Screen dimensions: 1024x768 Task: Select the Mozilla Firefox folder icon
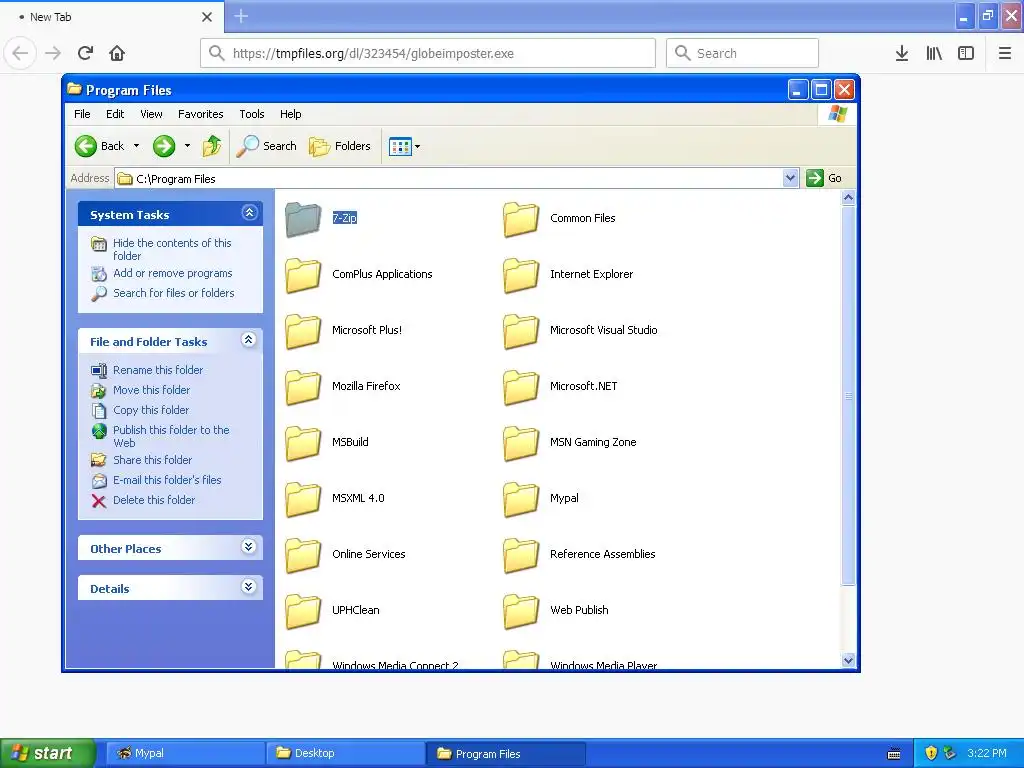click(303, 387)
